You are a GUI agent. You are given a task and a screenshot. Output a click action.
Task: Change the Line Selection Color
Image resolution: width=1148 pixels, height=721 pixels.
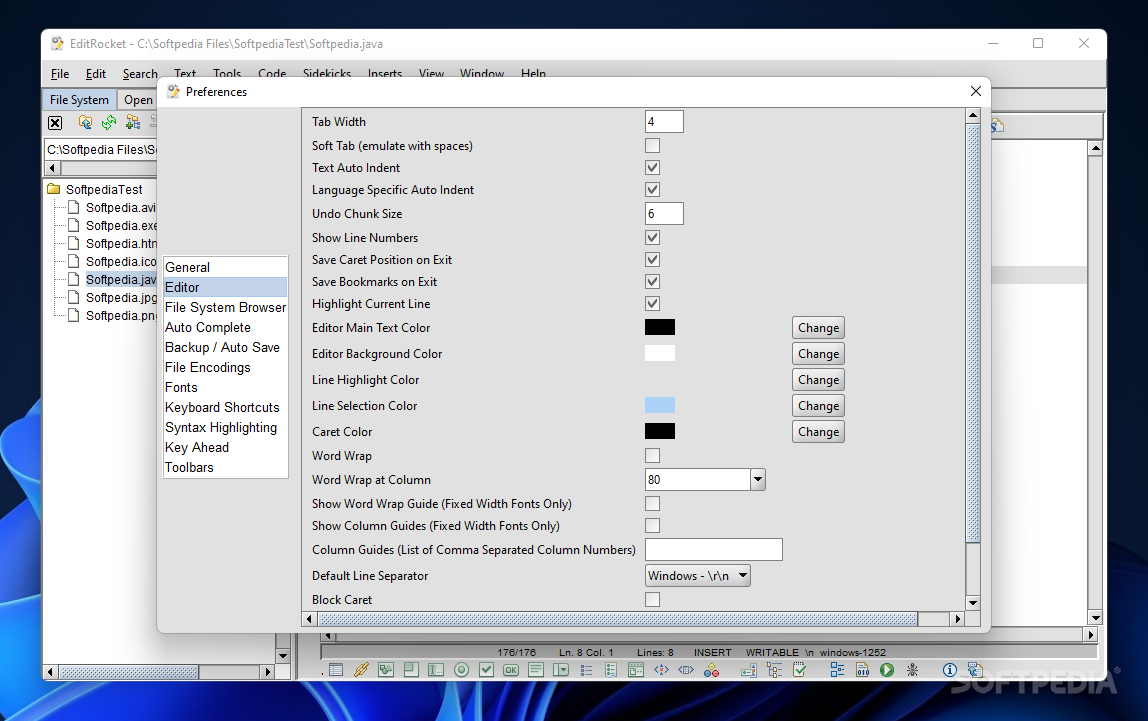819,406
